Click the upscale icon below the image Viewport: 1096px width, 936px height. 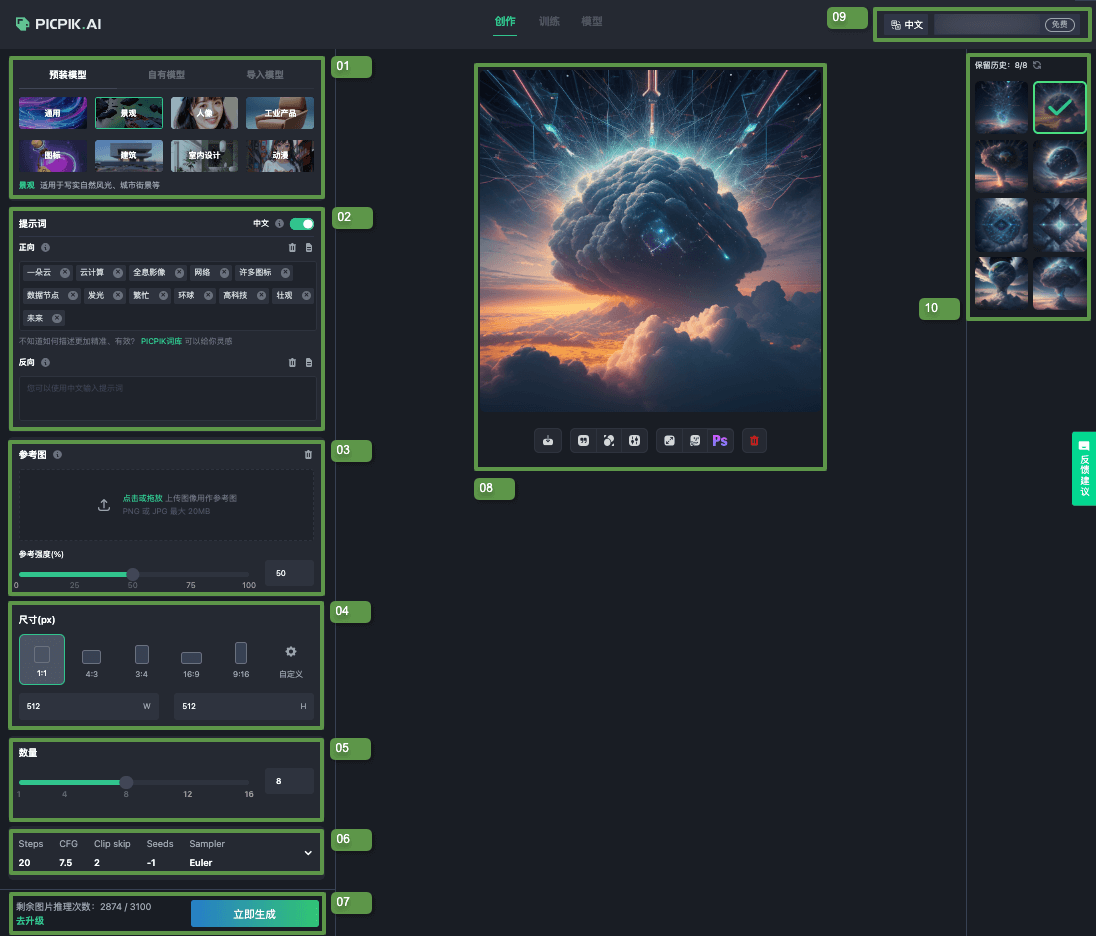tap(670, 440)
